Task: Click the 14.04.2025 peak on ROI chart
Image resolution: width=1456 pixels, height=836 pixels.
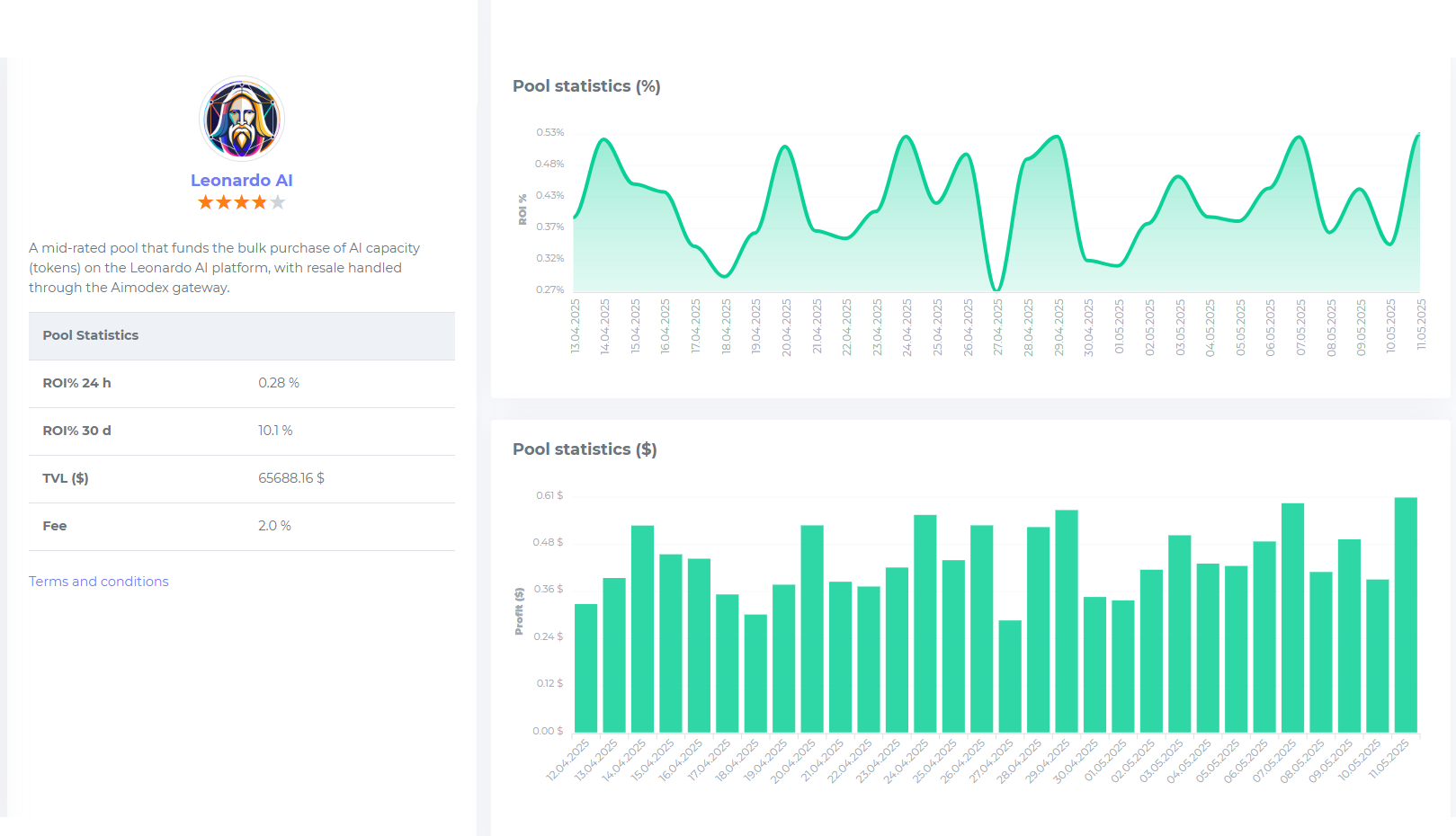Action: [x=604, y=139]
